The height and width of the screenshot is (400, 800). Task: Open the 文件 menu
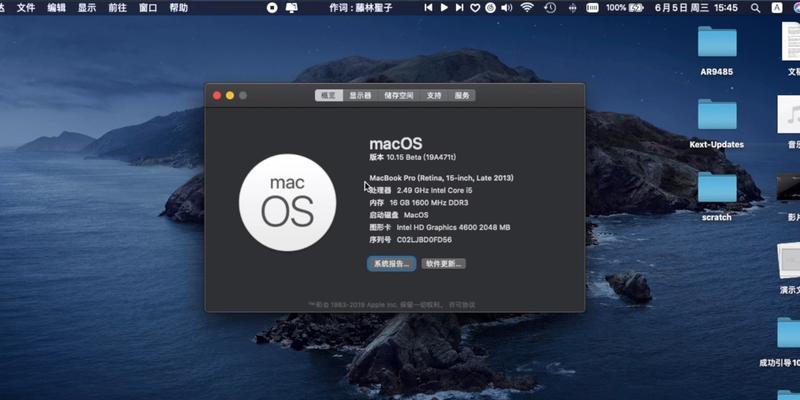point(26,8)
